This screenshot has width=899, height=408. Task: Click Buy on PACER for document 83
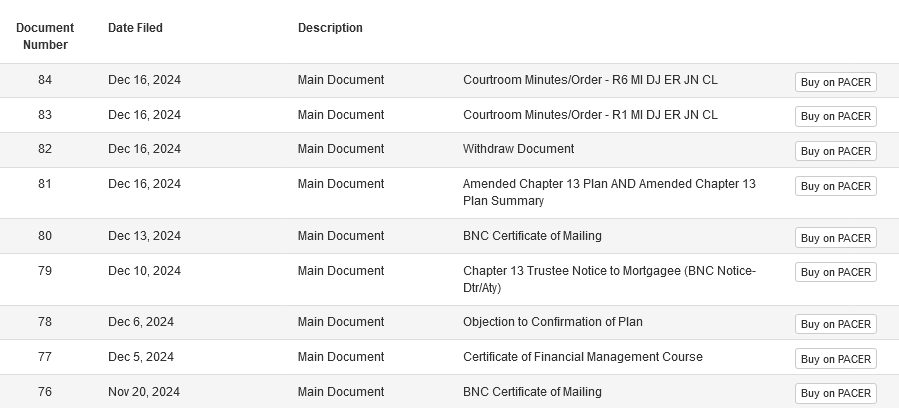[x=835, y=116]
